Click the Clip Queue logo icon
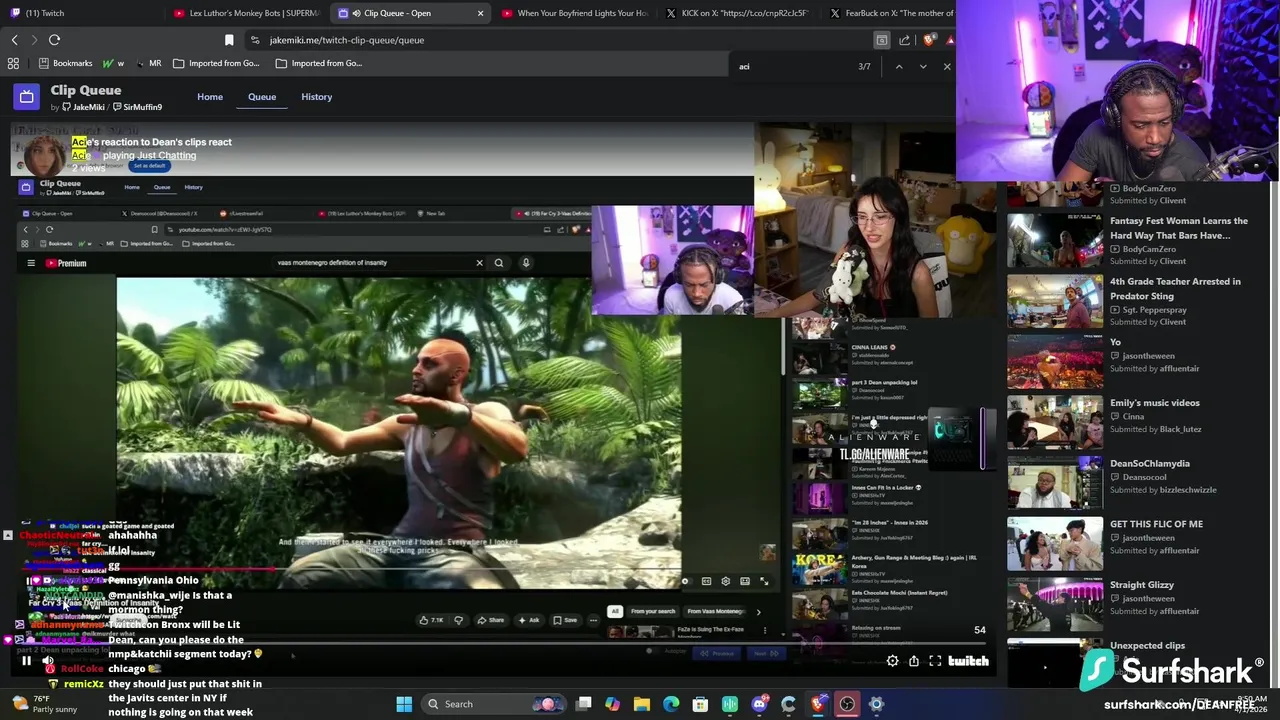The image size is (1280, 720). coord(26,97)
